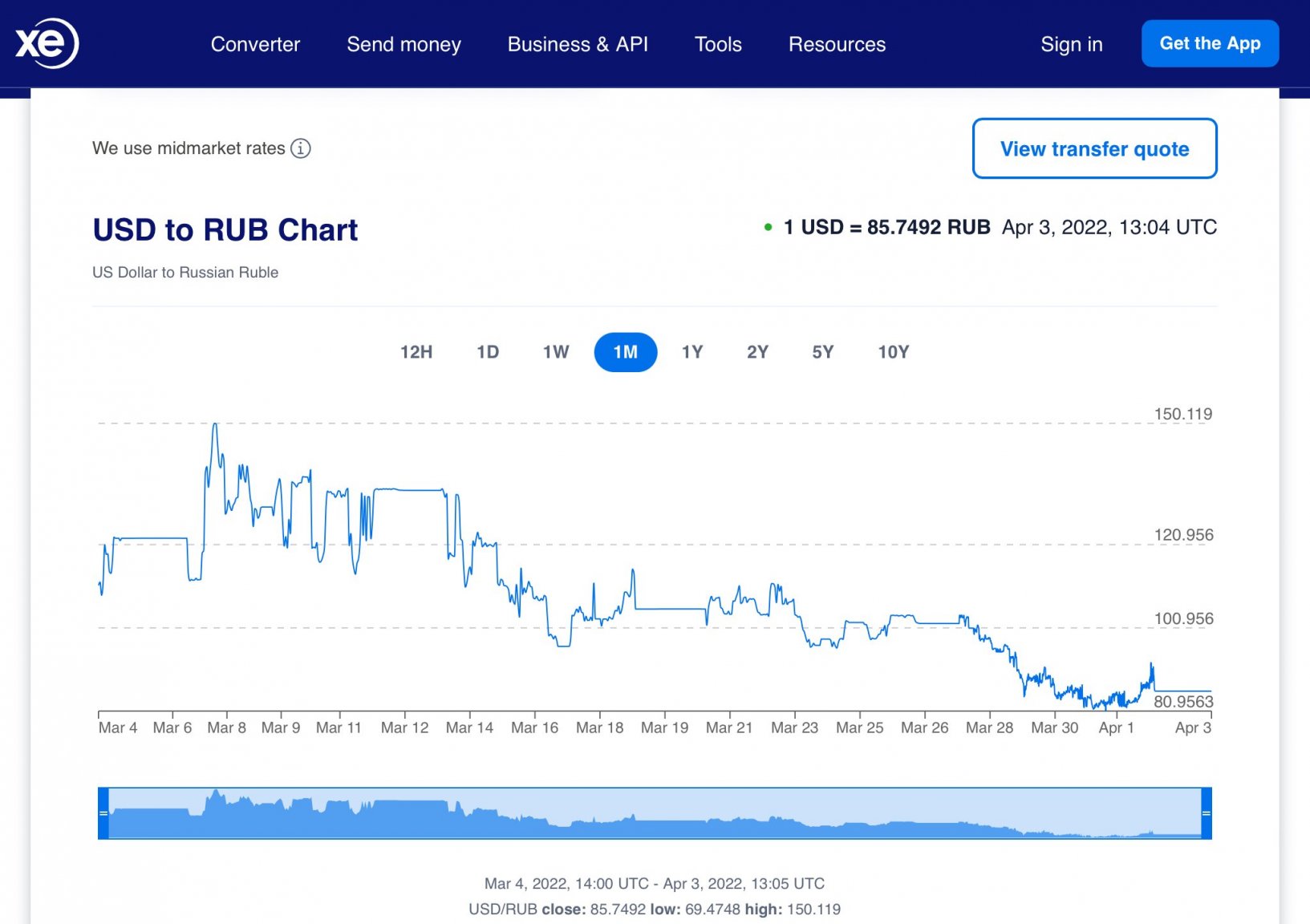Grab the right range selector handle
The image size is (1310, 924).
1207,813
